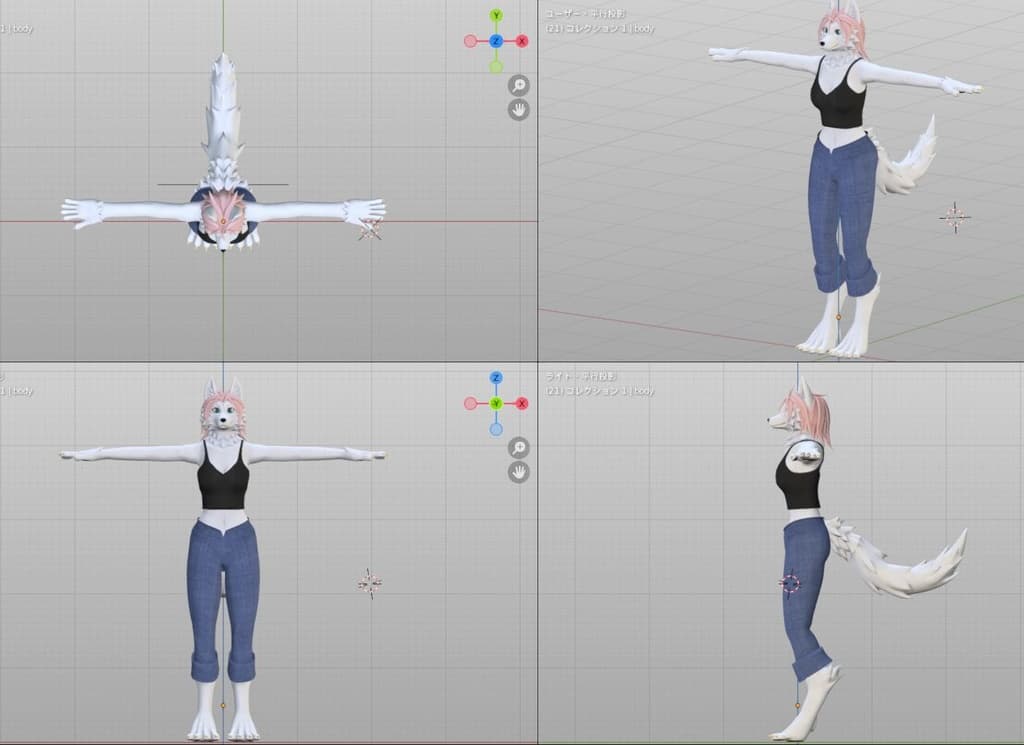Viewport: 1024px width, 745px height.
Task: Click collection 'body' label in user perspective viewport
Action: click(600, 29)
